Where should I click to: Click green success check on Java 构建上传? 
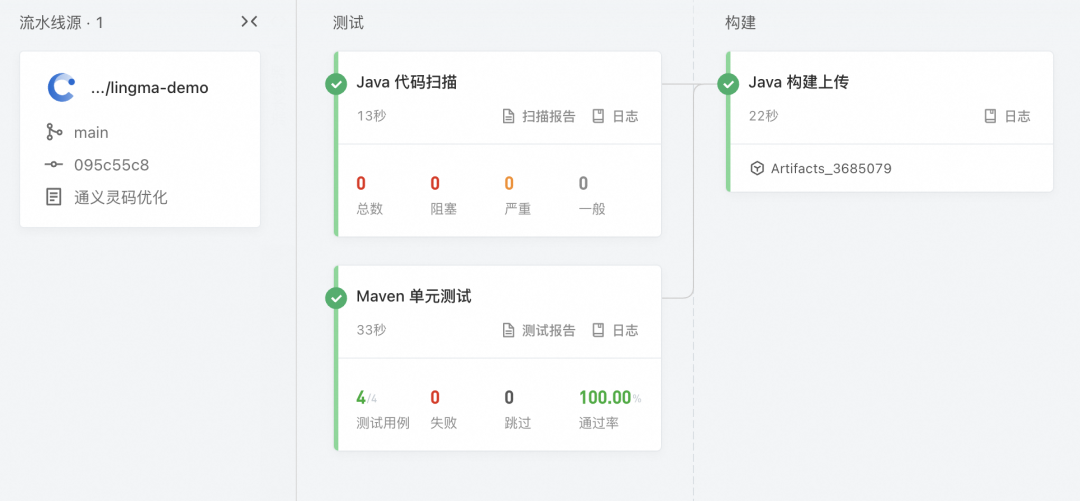[x=728, y=83]
